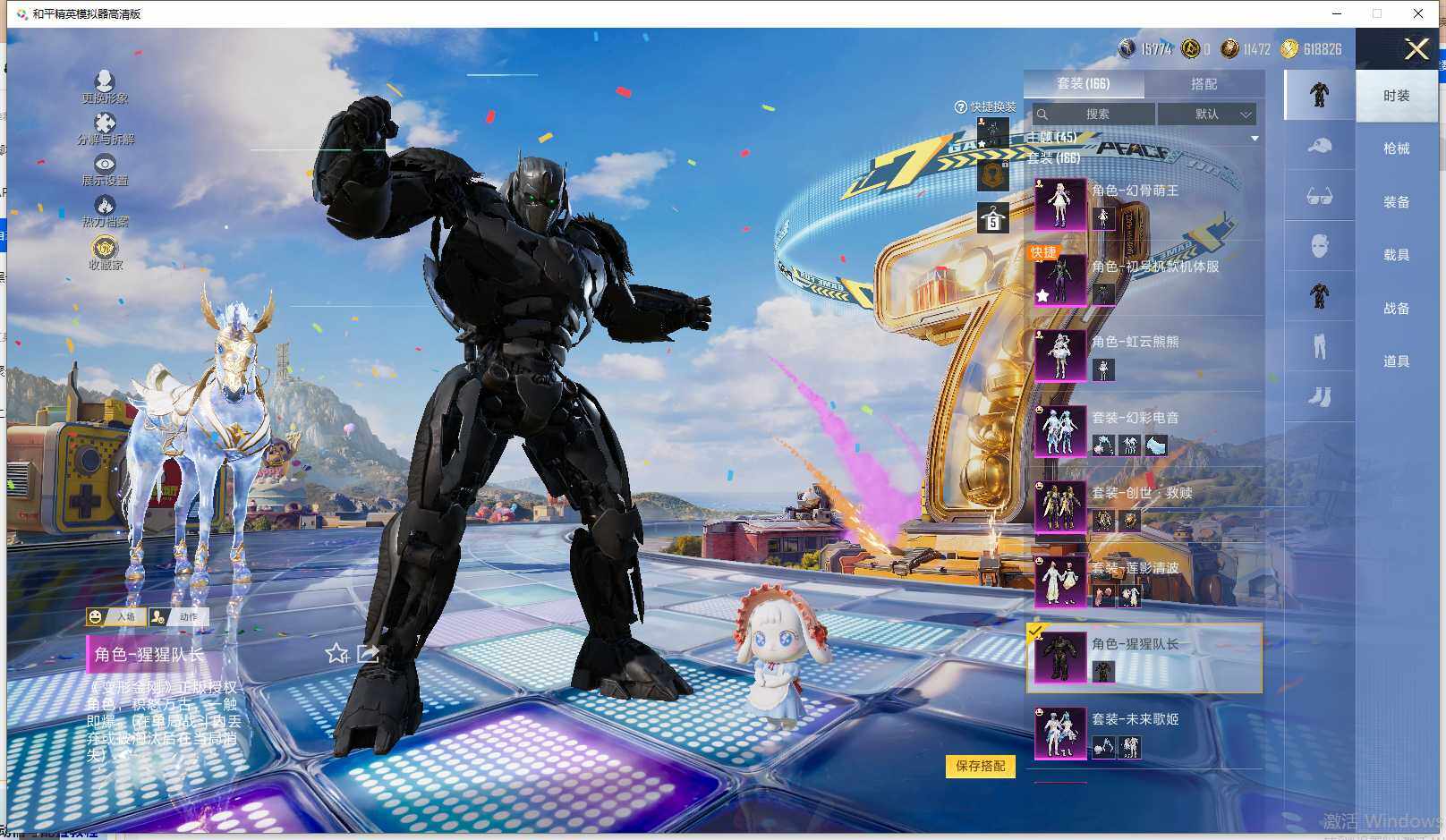Viewport: 1446px width, 840px height.
Task: Open the wardrobe hanger slot numbered 5
Action: click(x=992, y=217)
